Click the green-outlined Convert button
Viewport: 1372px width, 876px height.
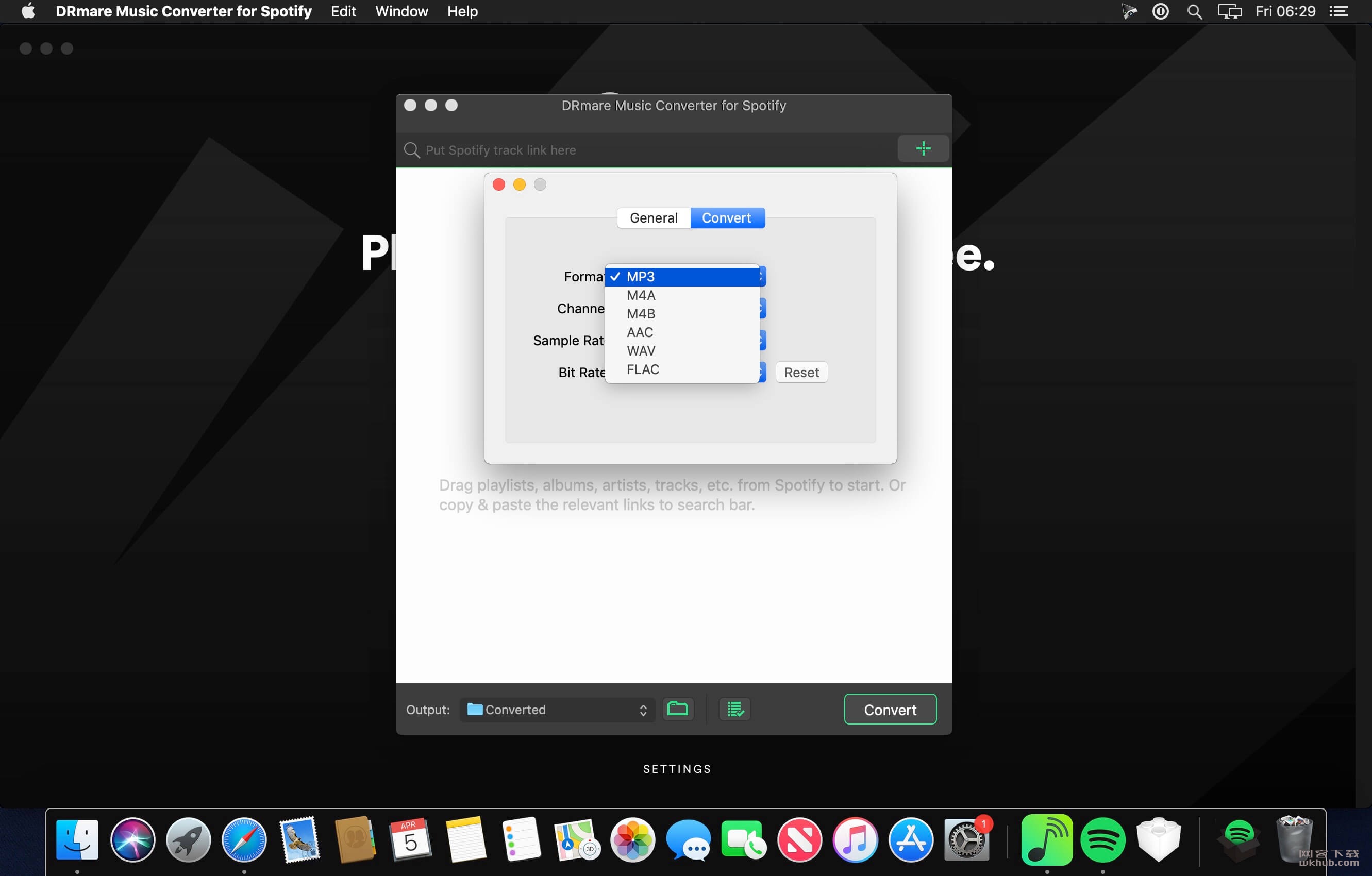pos(890,710)
